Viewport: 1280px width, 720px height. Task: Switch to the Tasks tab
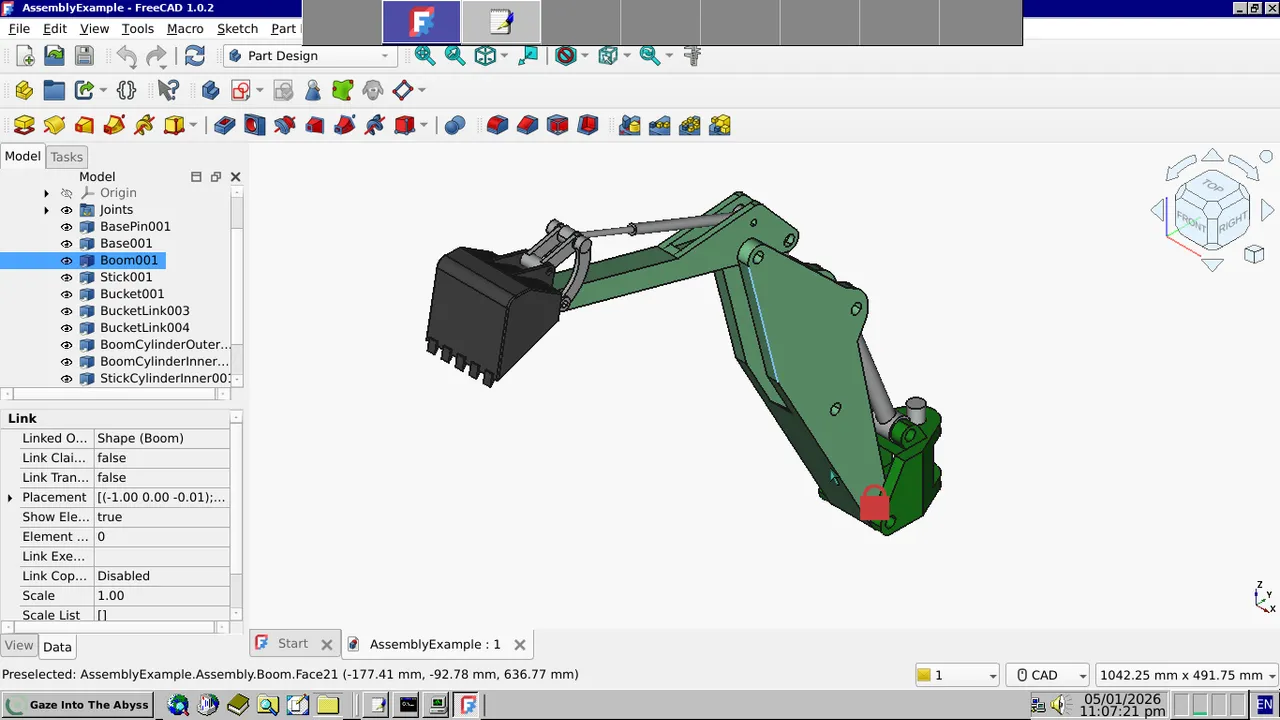coord(66,156)
